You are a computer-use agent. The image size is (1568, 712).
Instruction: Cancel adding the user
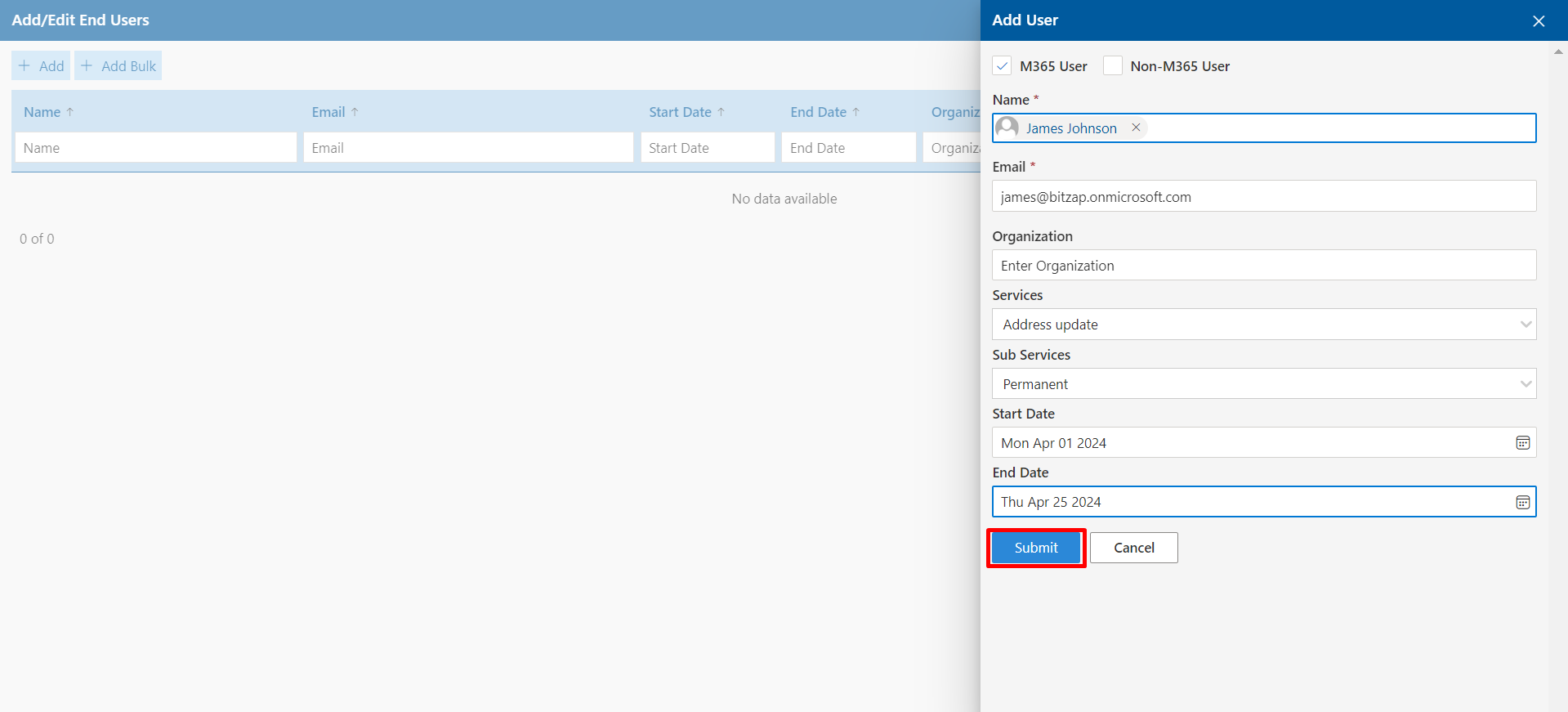coord(1133,548)
